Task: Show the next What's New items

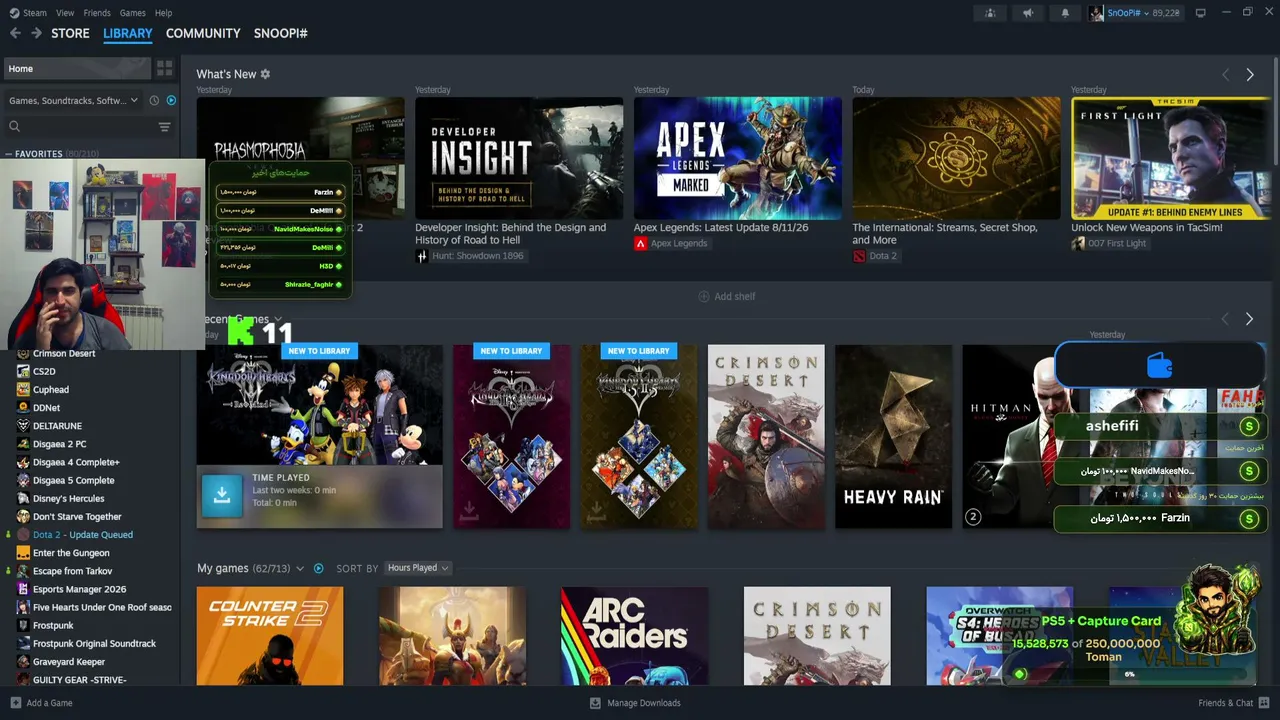Action: tap(1249, 75)
